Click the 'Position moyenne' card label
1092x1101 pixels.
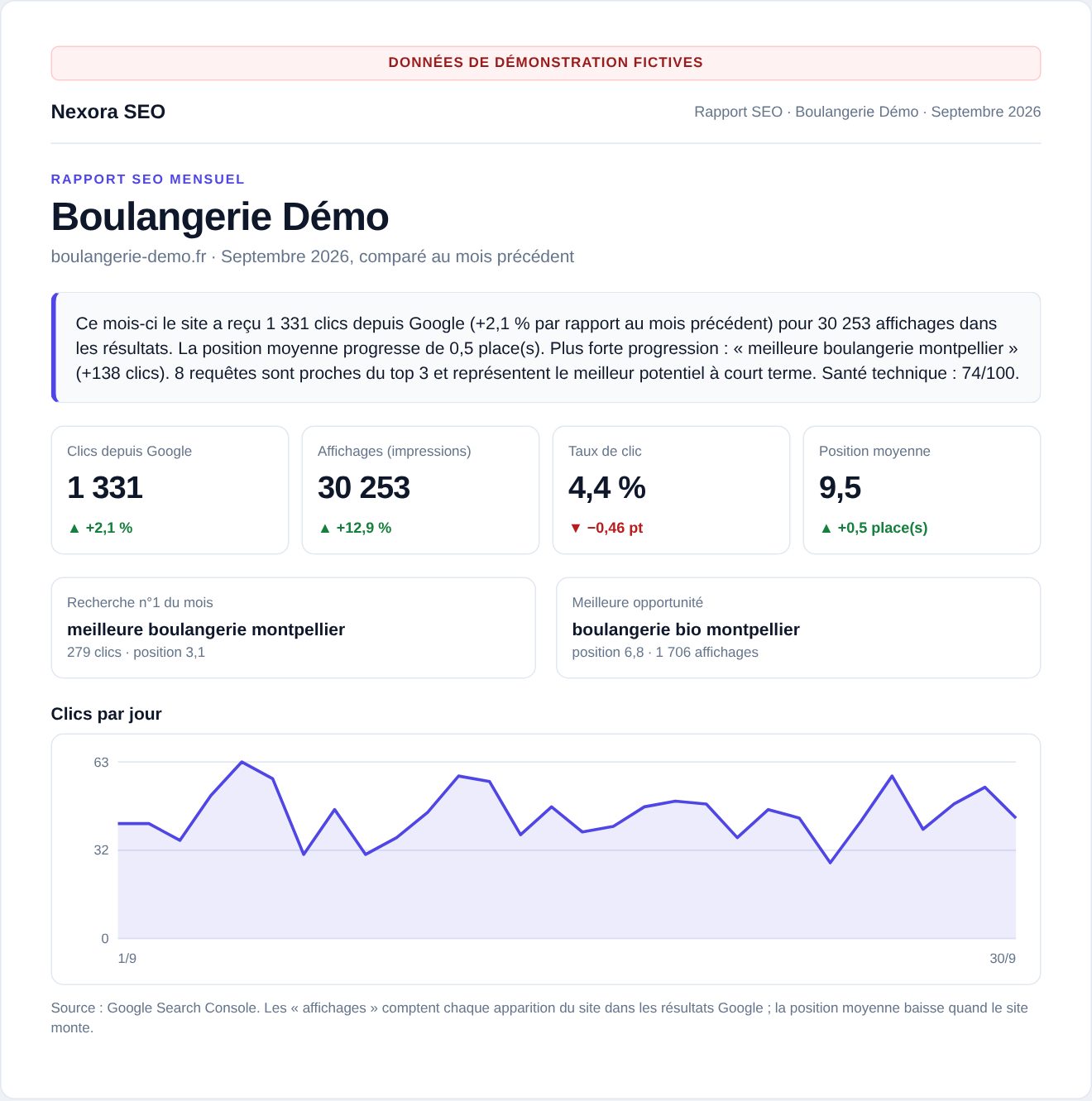click(874, 451)
